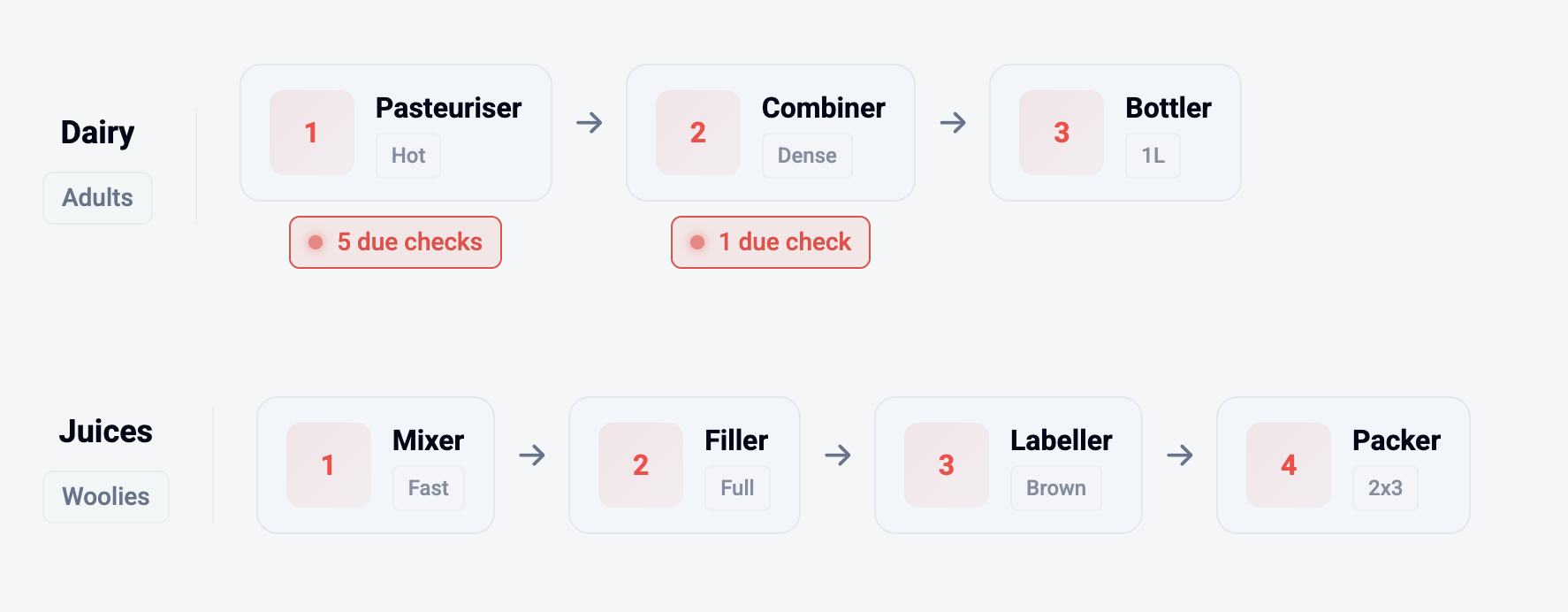Open the 5 due checks alert

(x=395, y=242)
